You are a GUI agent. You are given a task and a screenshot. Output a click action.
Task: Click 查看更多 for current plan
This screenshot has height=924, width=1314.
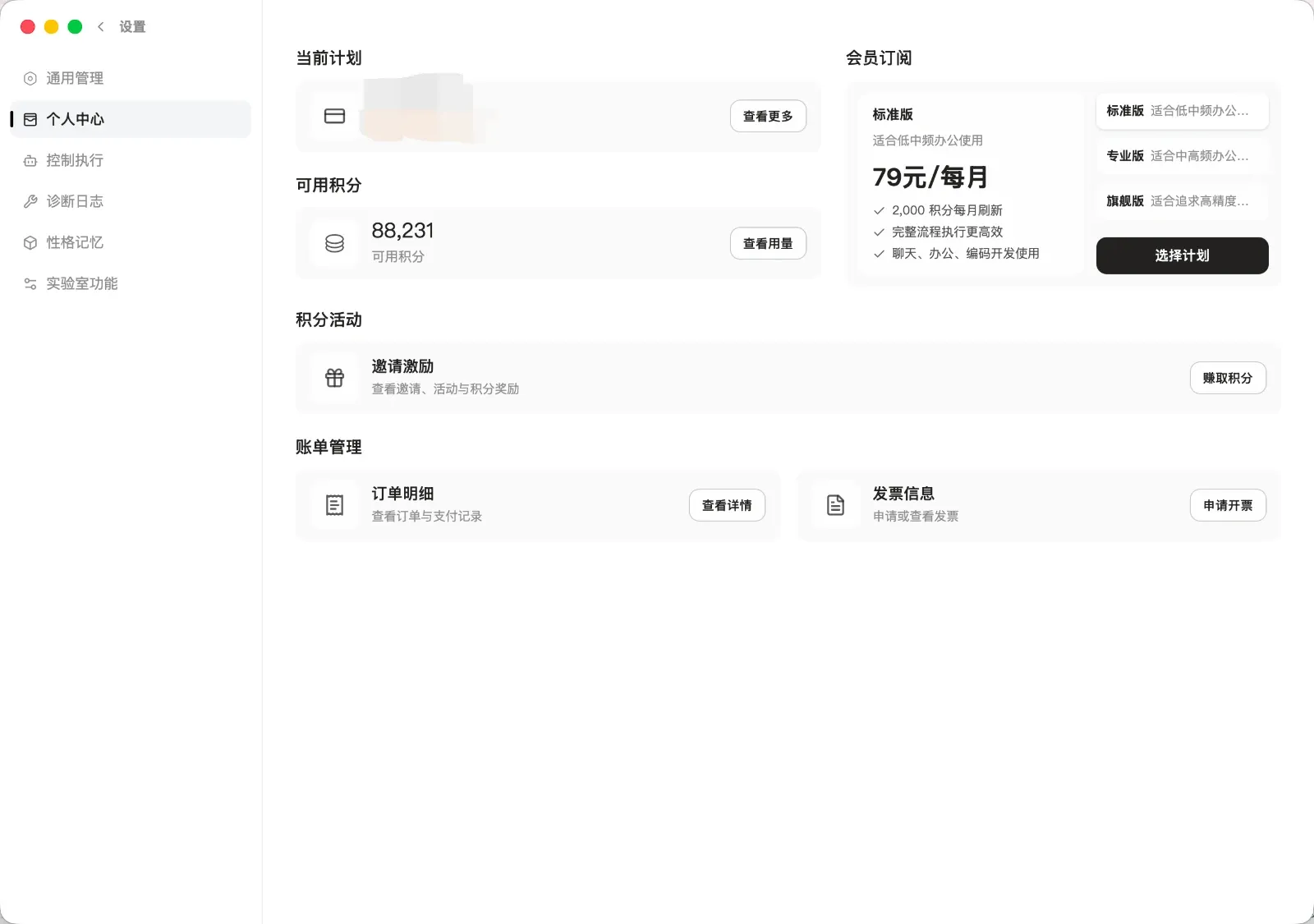pyautogui.click(x=768, y=117)
